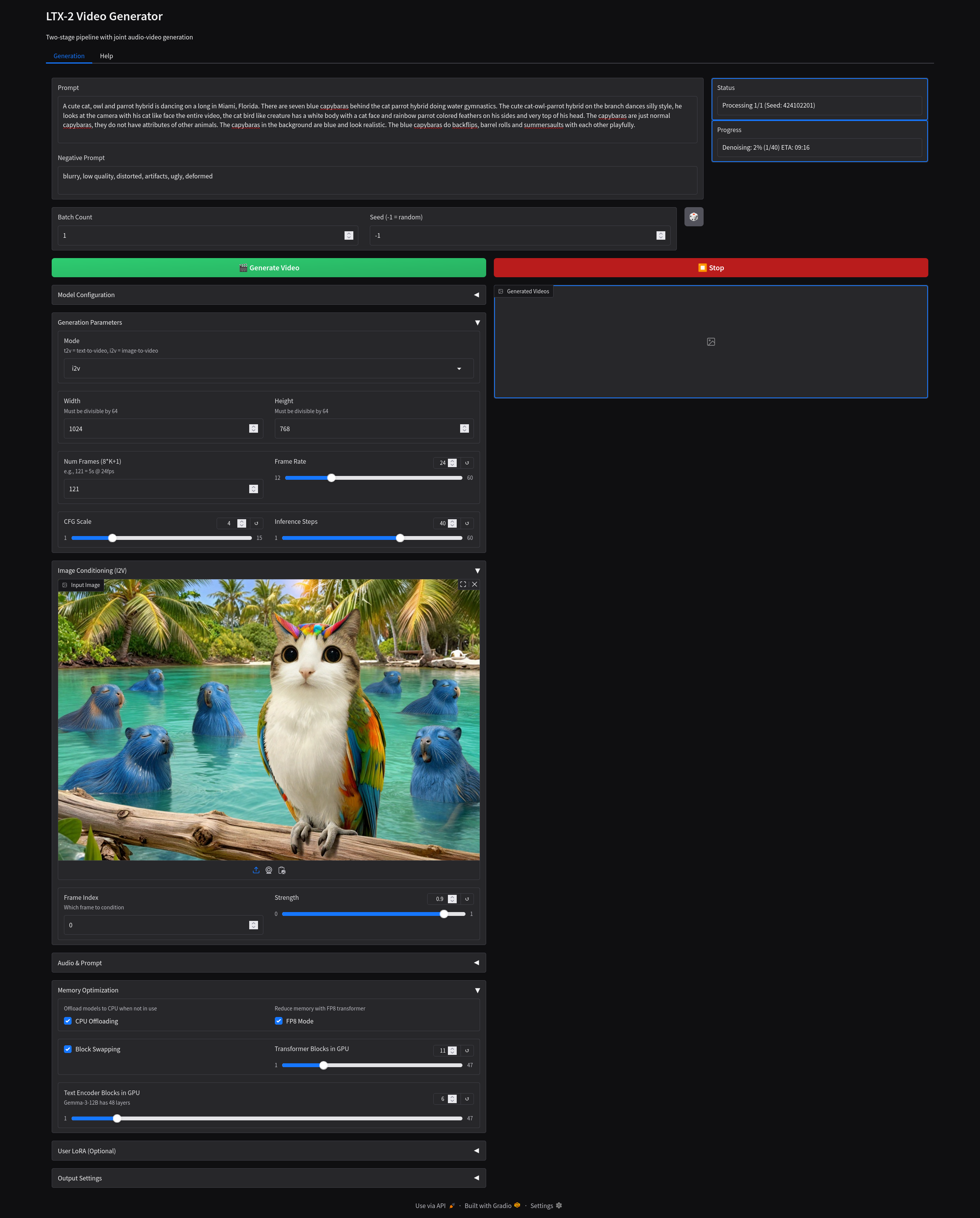Remove the input image with X icon
980x1218 pixels.
(474, 584)
